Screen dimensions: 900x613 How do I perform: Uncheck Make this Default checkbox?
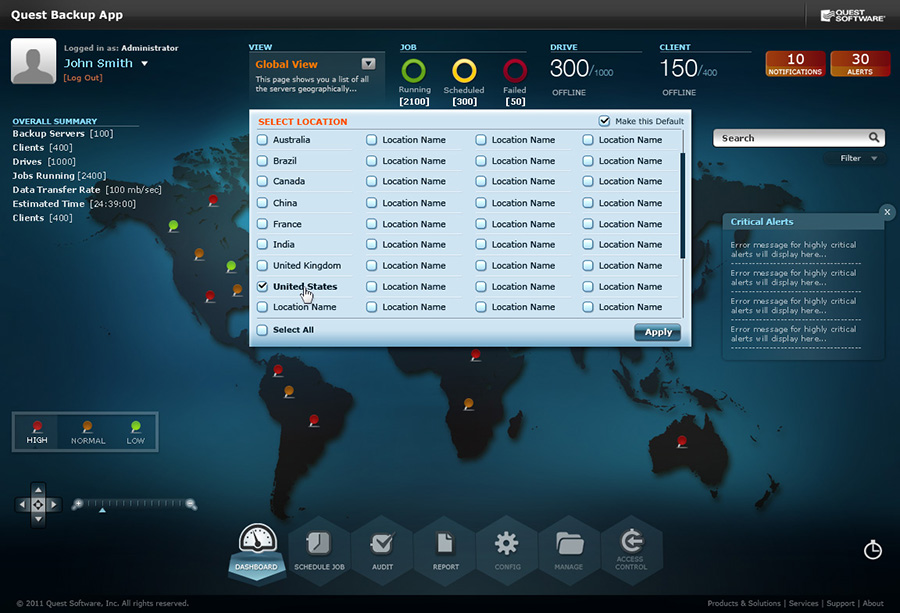[604, 121]
